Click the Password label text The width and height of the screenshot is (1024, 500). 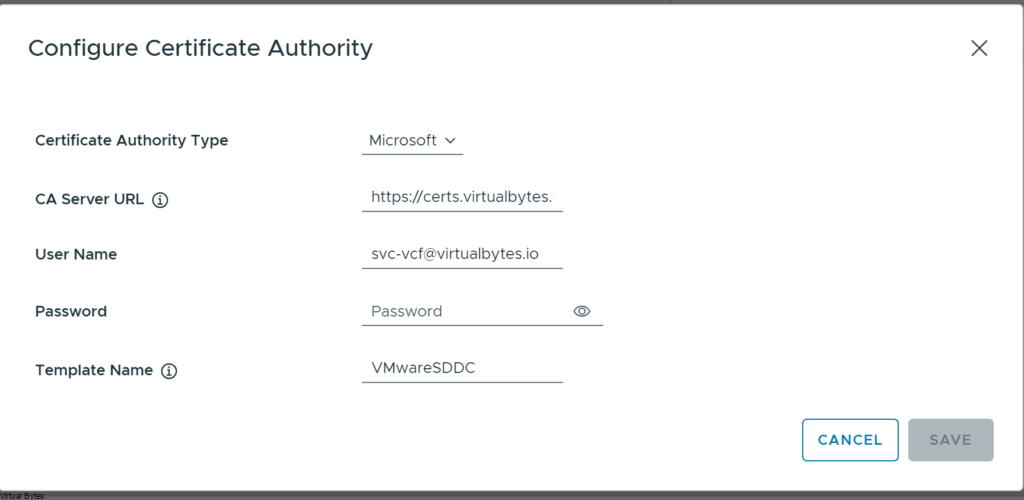[x=71, y=311]
